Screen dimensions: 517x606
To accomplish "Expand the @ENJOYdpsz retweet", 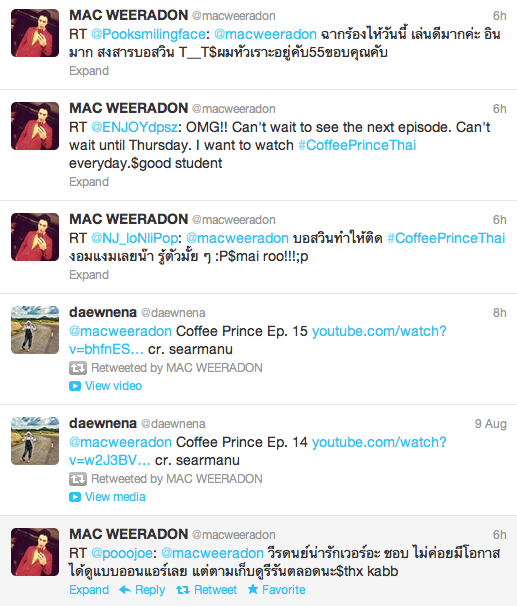I will 89,182.
